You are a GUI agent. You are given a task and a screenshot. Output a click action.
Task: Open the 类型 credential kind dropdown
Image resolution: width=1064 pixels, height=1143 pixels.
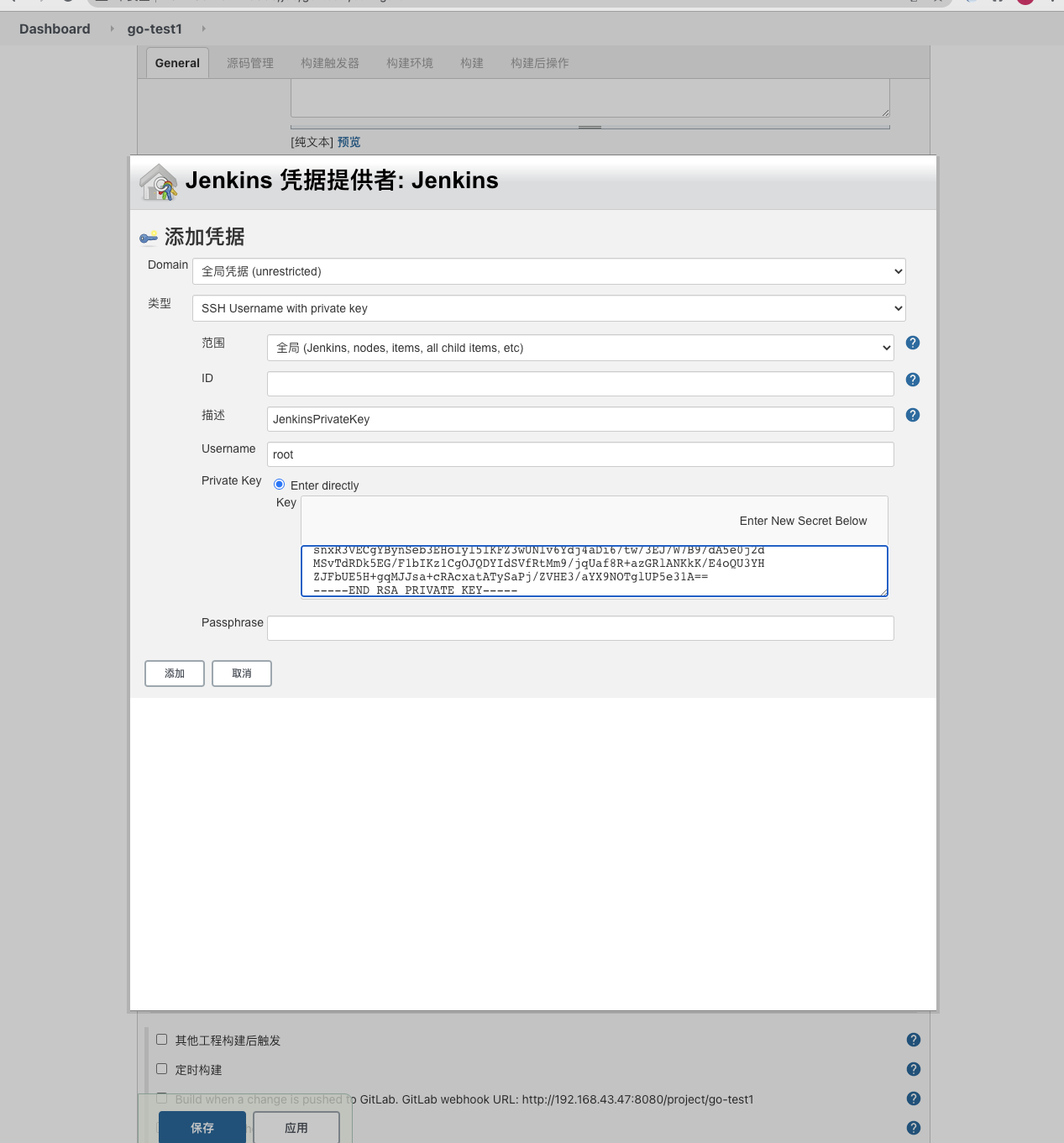[x=549, y=308]
